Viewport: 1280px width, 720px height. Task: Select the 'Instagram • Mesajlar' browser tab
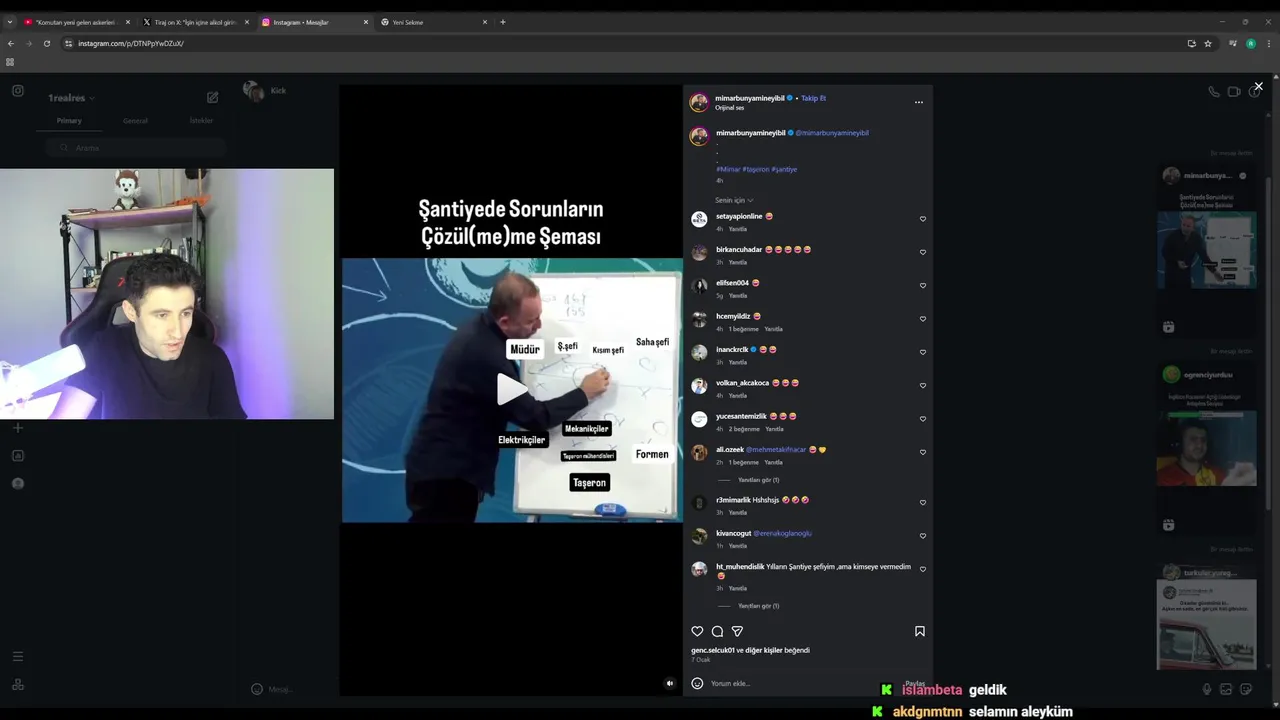314,22
